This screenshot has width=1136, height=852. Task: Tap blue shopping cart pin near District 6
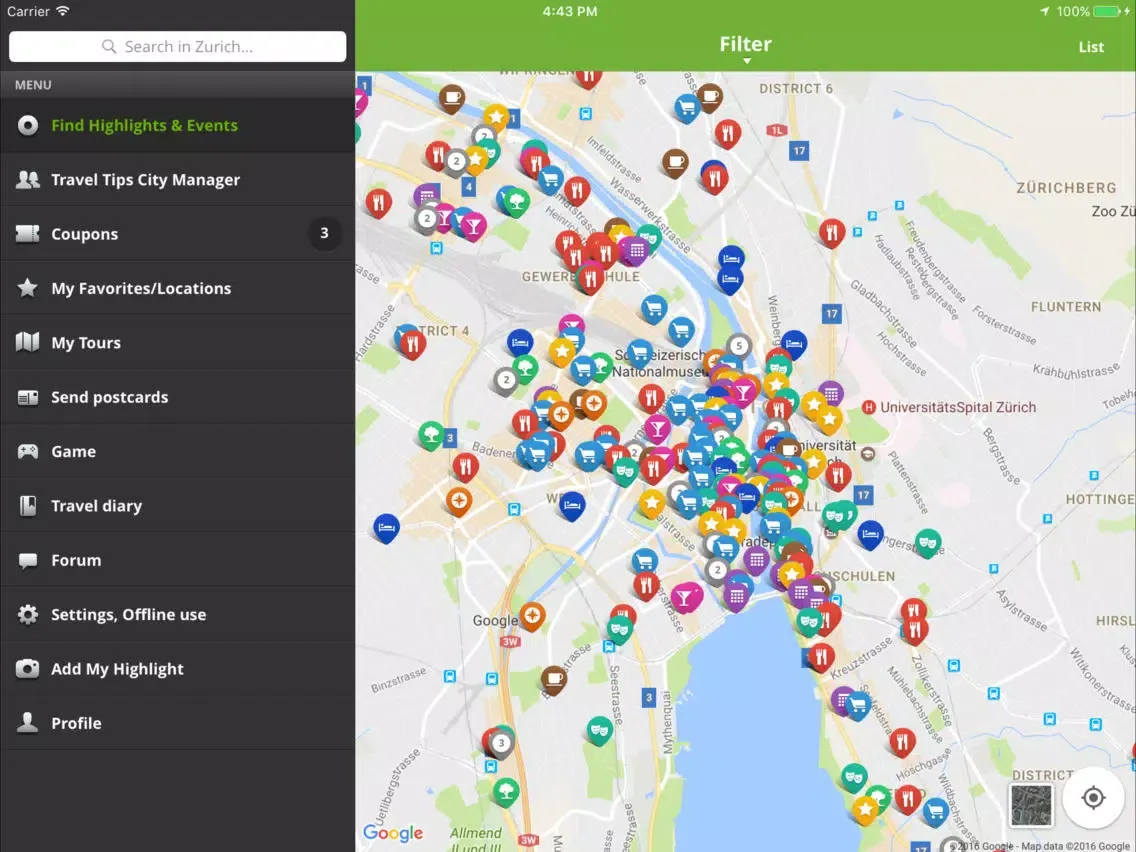(x=688, y=109)
